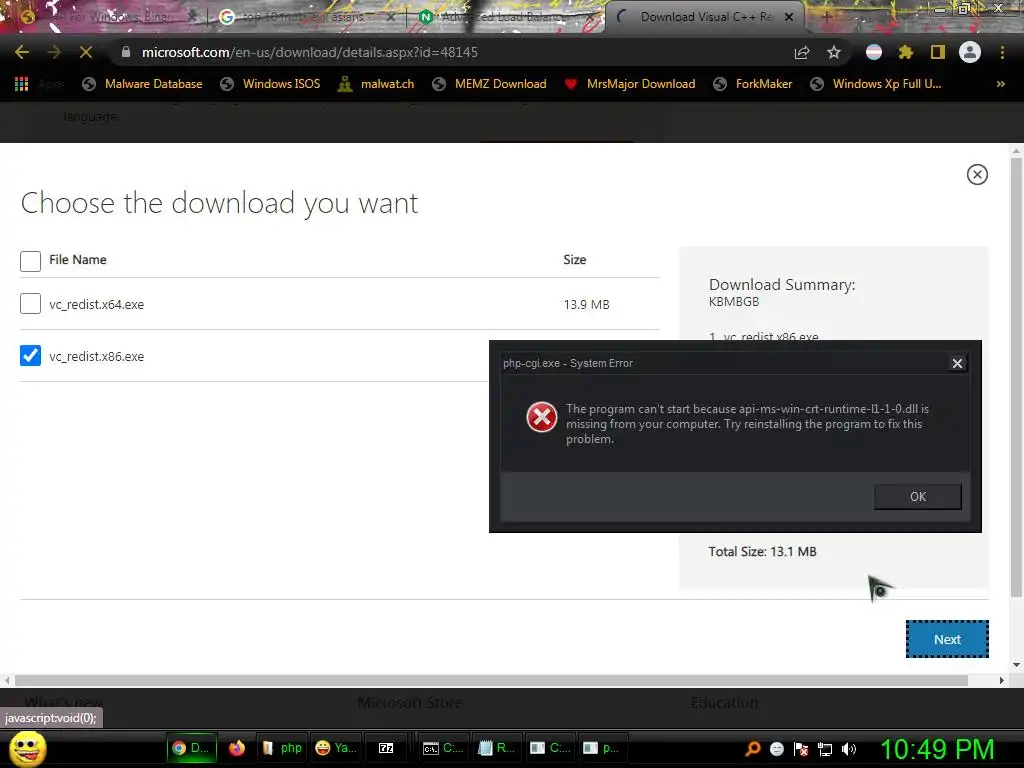
Task: Click the red error icon in dialog
Action: (542, 417)
